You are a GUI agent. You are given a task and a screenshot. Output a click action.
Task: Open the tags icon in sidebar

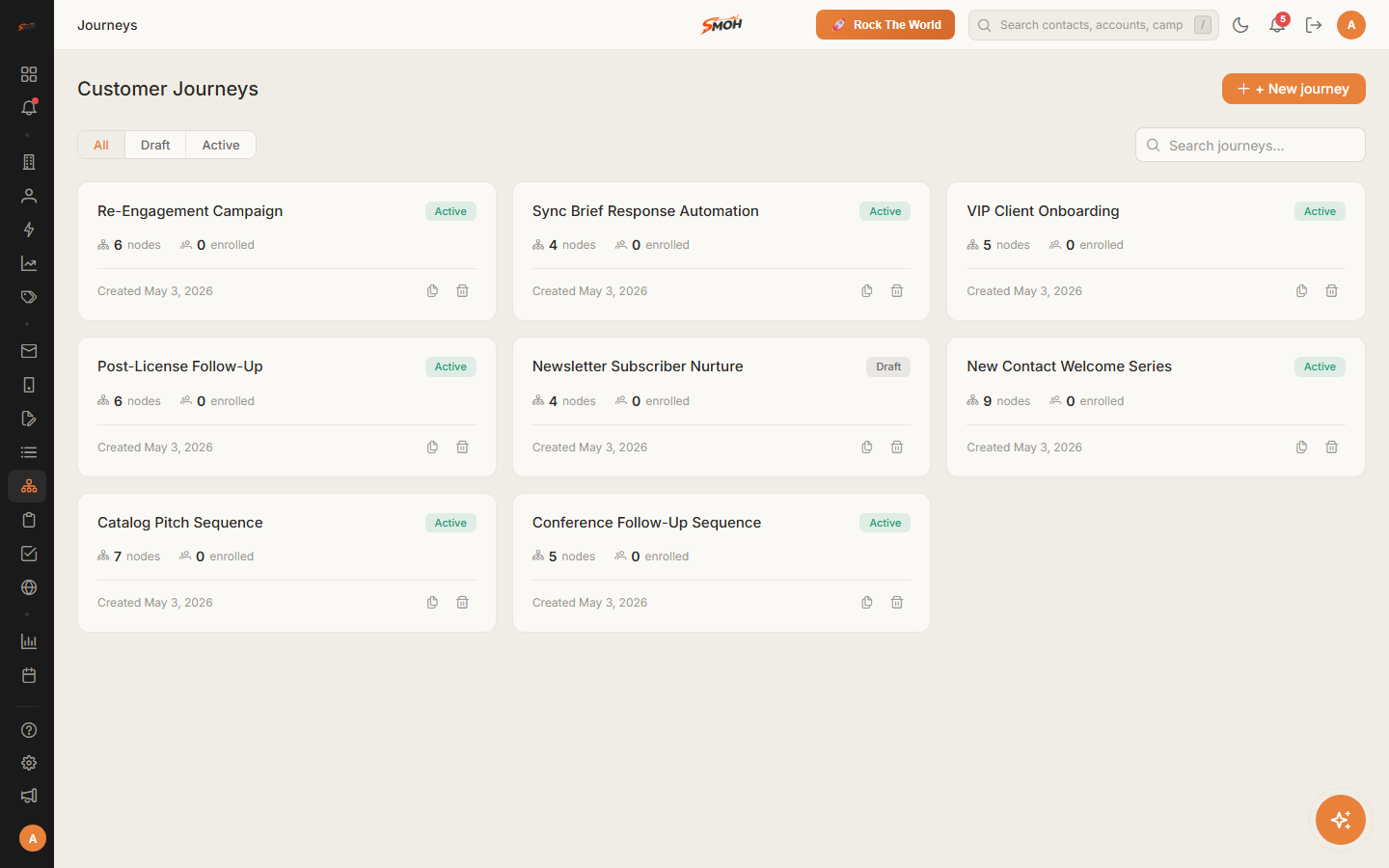(29, 297)
